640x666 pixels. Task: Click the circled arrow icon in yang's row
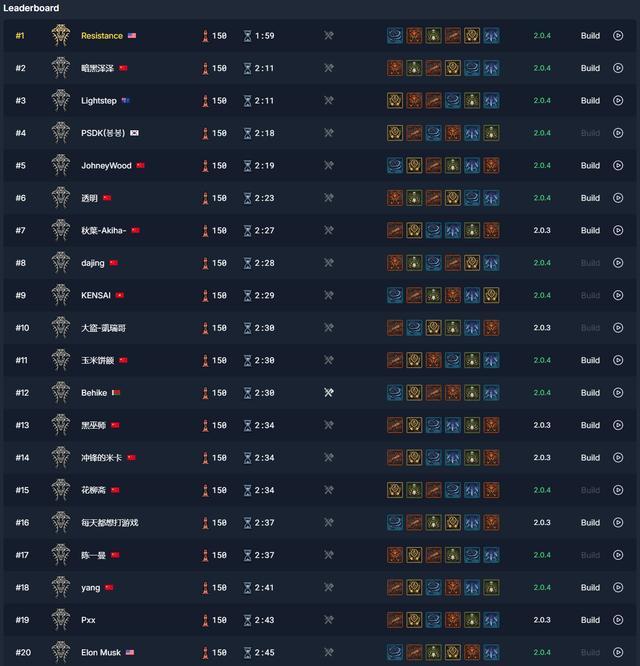pyautogui.click(x=618, y=588)
